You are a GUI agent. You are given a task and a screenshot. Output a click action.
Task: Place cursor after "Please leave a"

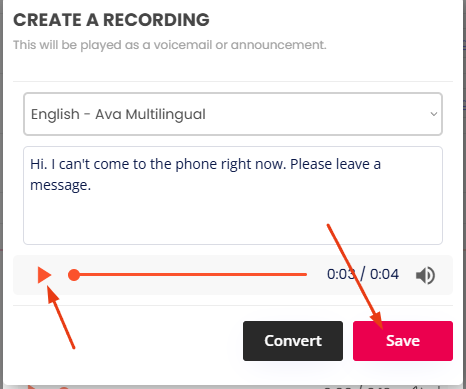(381, 164)
